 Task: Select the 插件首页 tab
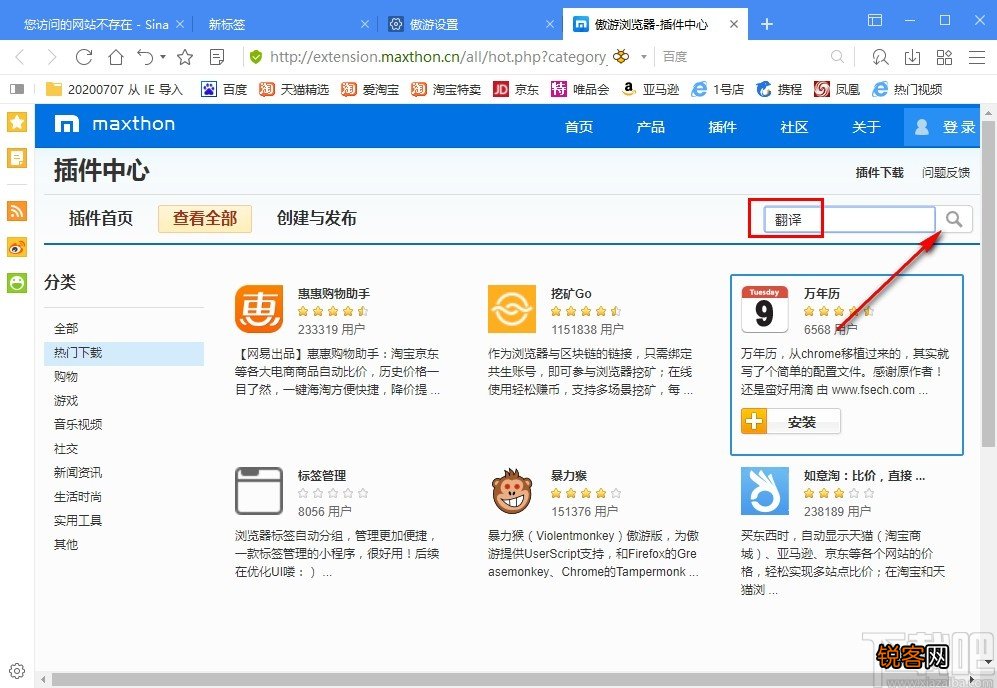click(x=100, y=219)
